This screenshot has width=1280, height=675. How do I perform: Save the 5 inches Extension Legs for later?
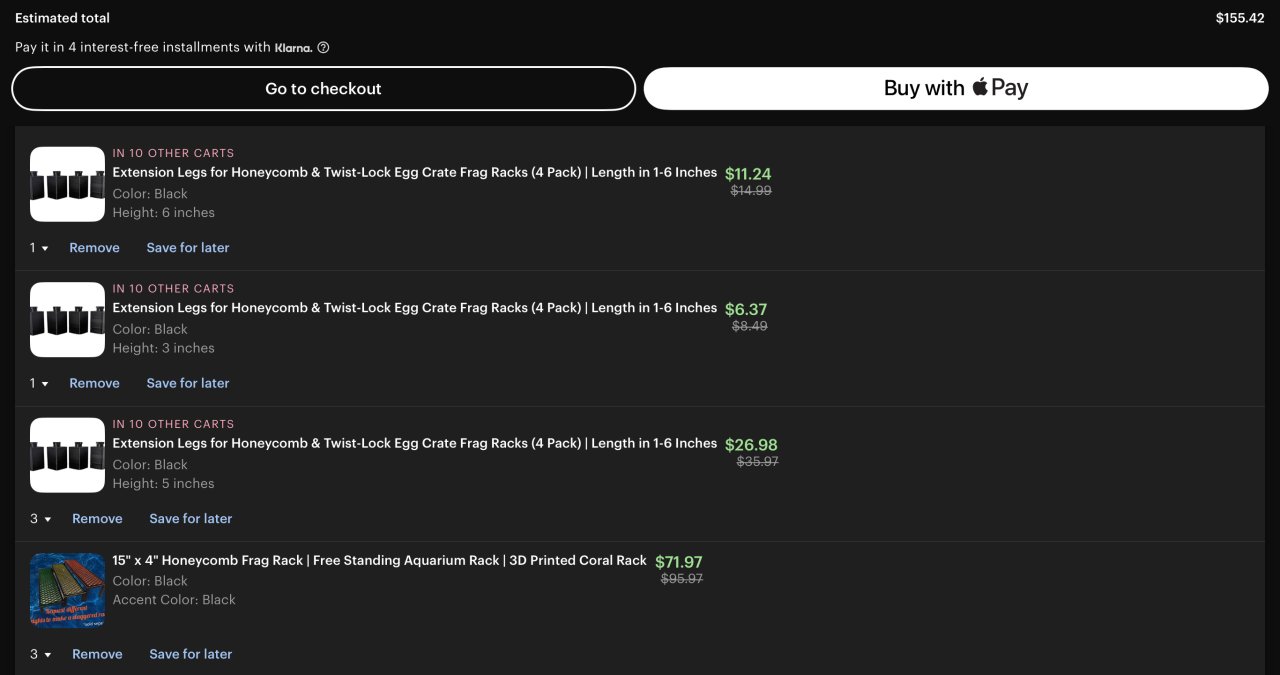coord(191,519)
